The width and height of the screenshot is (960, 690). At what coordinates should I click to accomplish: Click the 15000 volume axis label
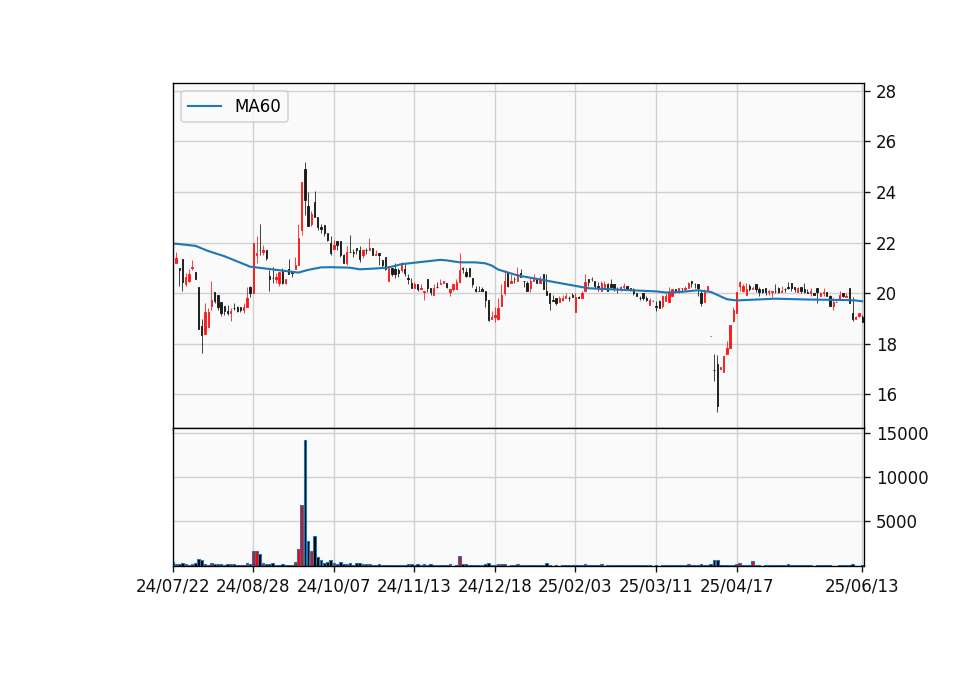coord(902,434)
